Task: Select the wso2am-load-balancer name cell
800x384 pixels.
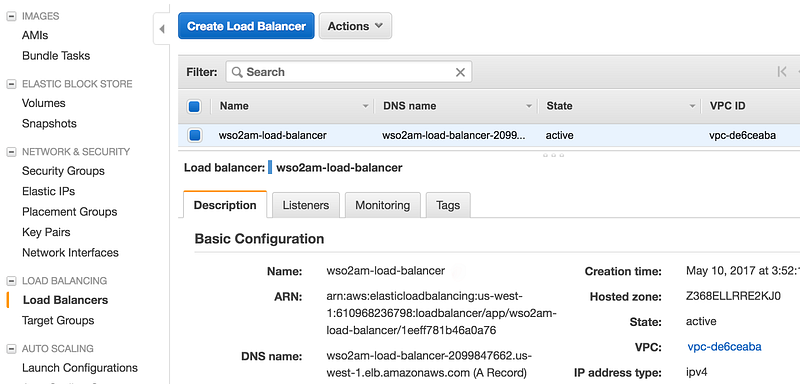Action: click(272, 136)
